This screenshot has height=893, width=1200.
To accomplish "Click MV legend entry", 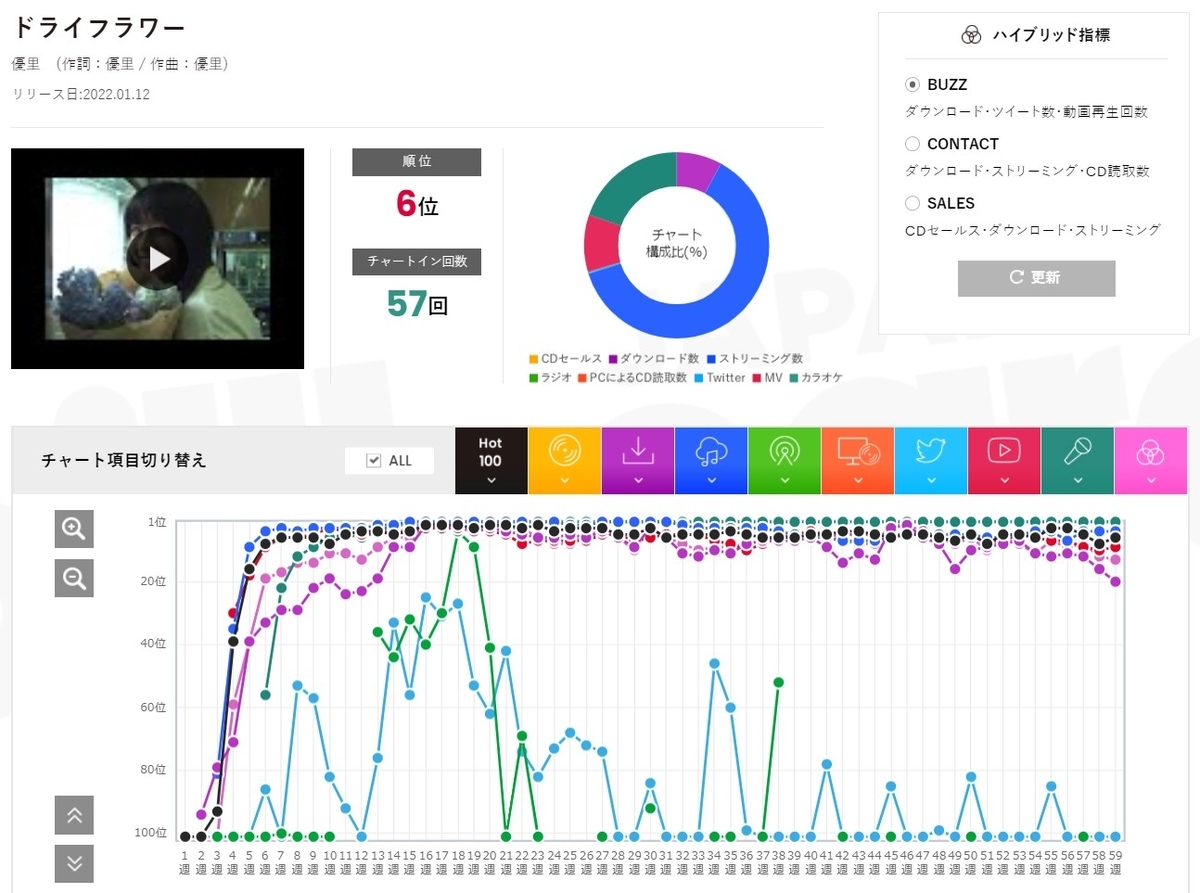I will [x=767, y=378].
